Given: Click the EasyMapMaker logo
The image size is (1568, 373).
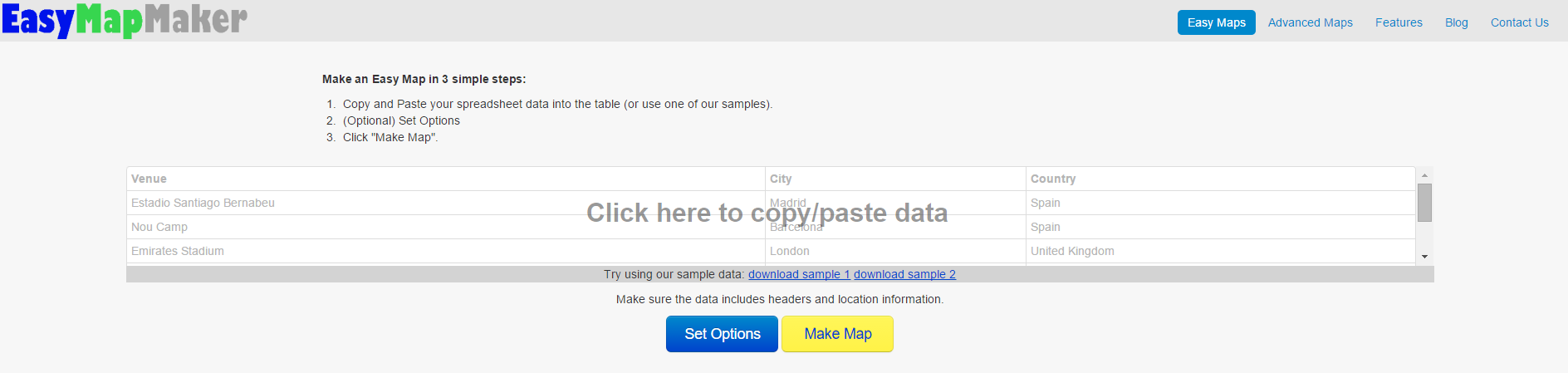Looking at the screenshot, I should [x=125, y=21].
